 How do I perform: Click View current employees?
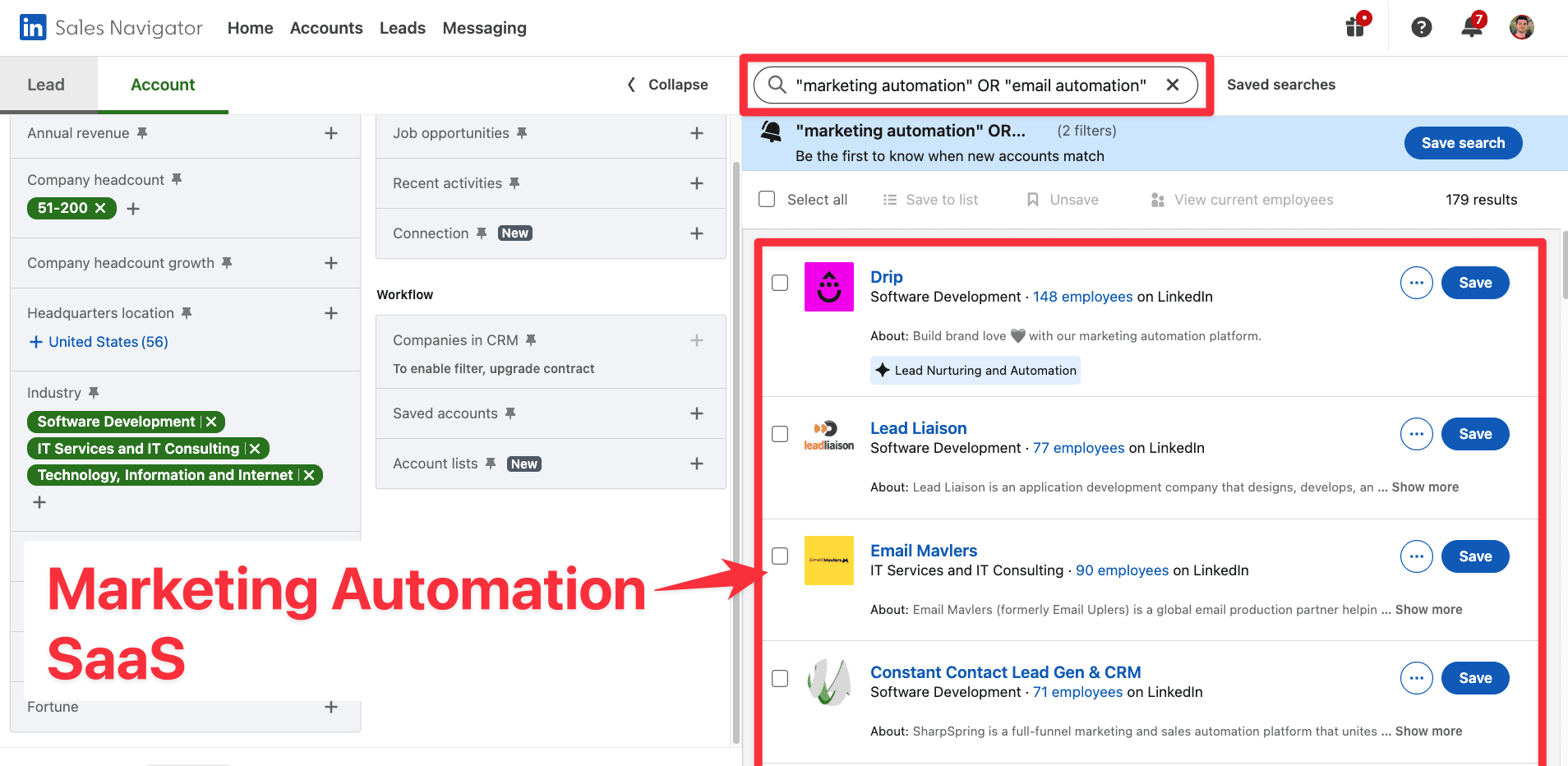coord(1242,200)
